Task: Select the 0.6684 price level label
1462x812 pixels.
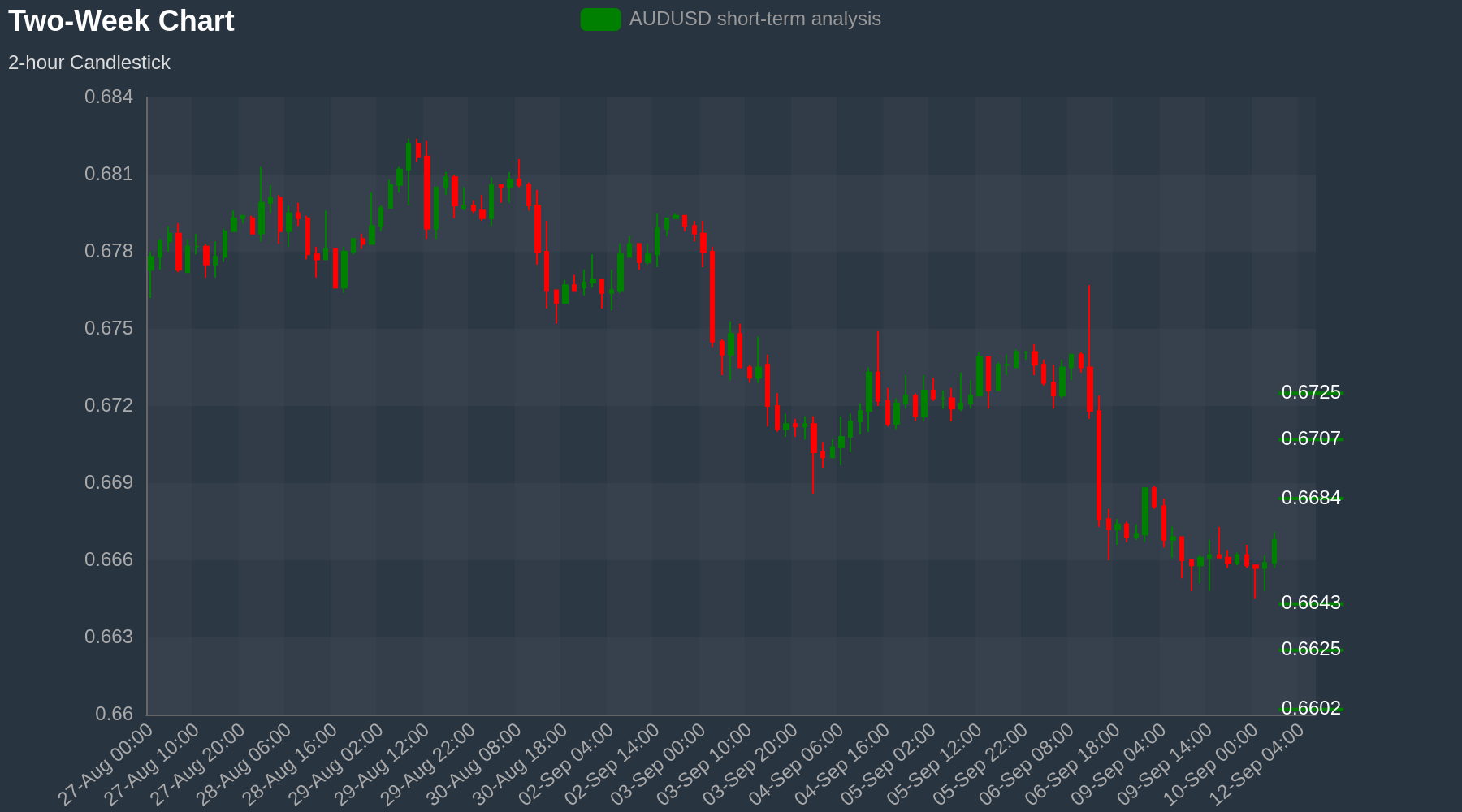Action: pos(1311,498)
